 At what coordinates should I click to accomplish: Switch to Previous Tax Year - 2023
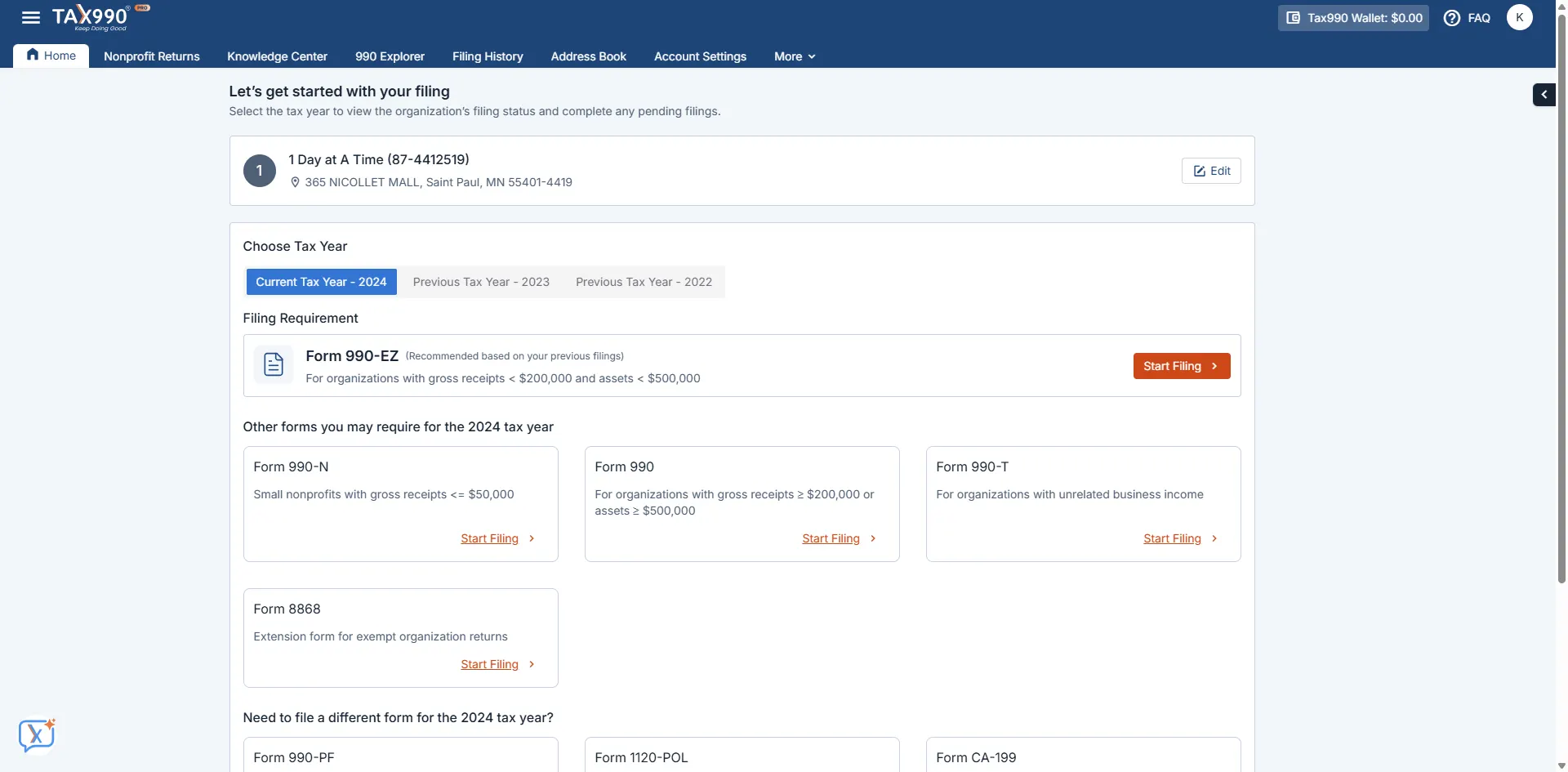click(x=481, y=282)
